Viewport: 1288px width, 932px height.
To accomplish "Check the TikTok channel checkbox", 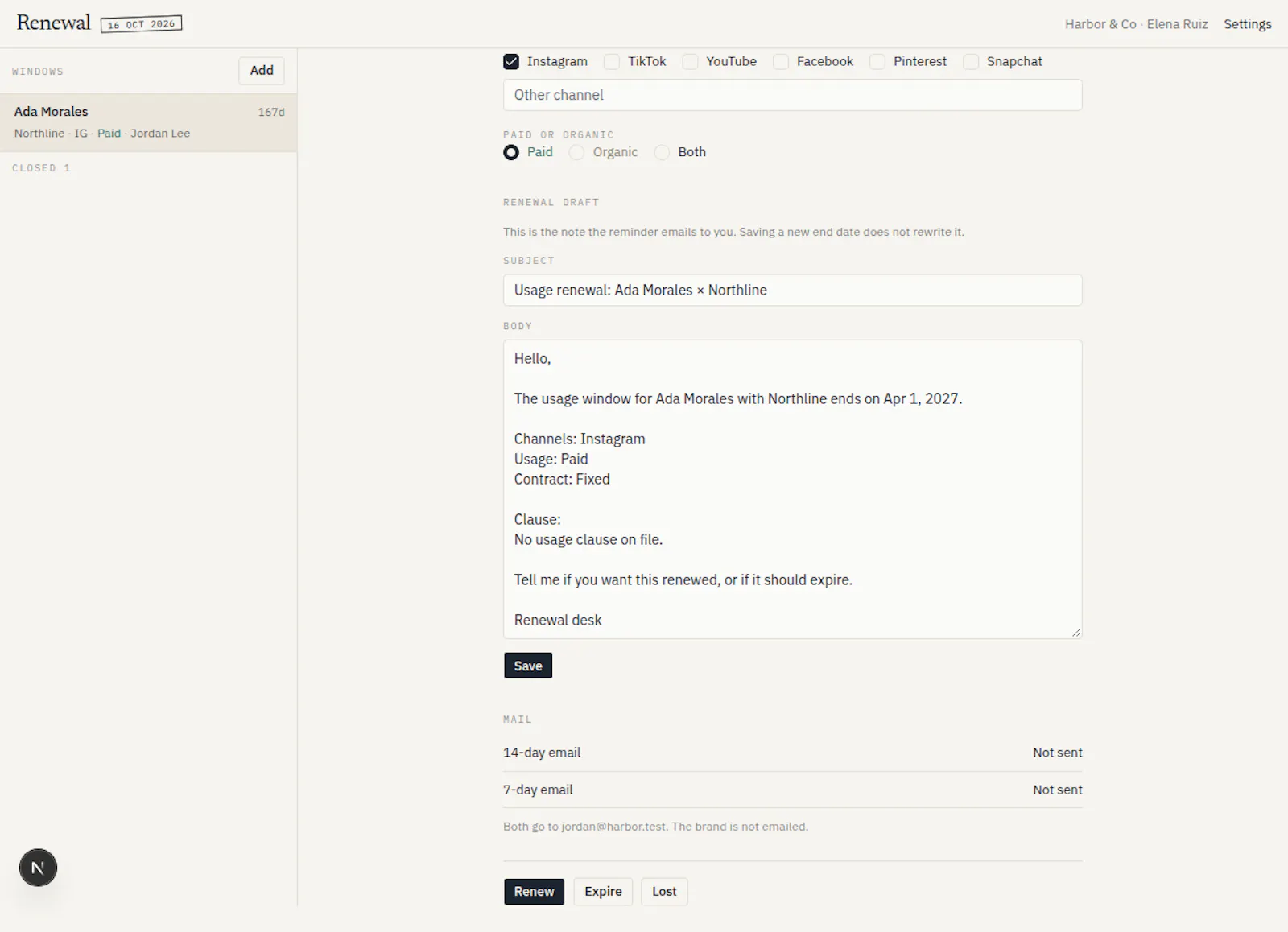I will point(612,61).
